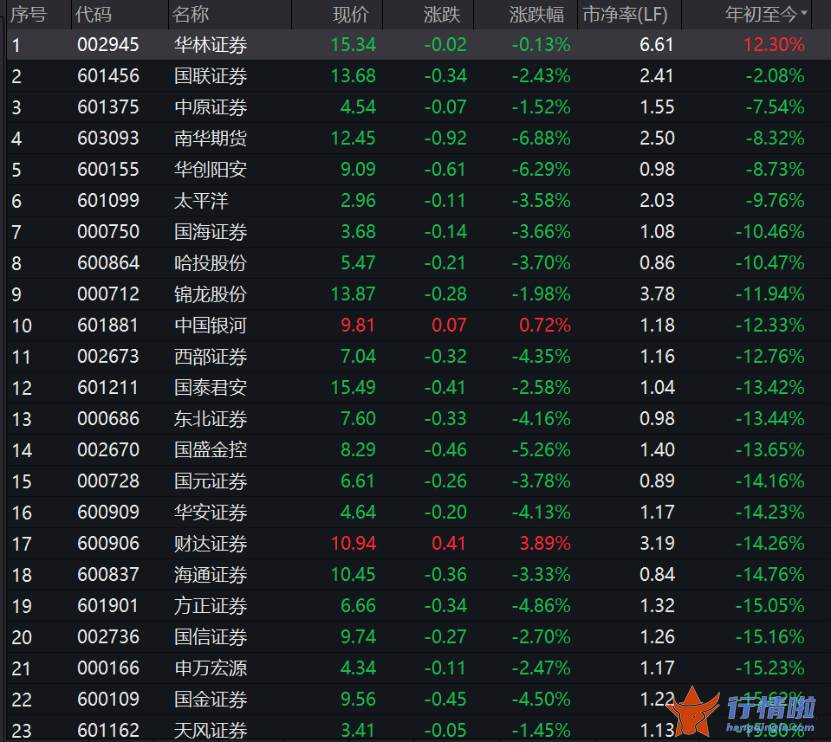Sort by 现价 column header
The image size is (831, 742).
click(x=351, y=14)
